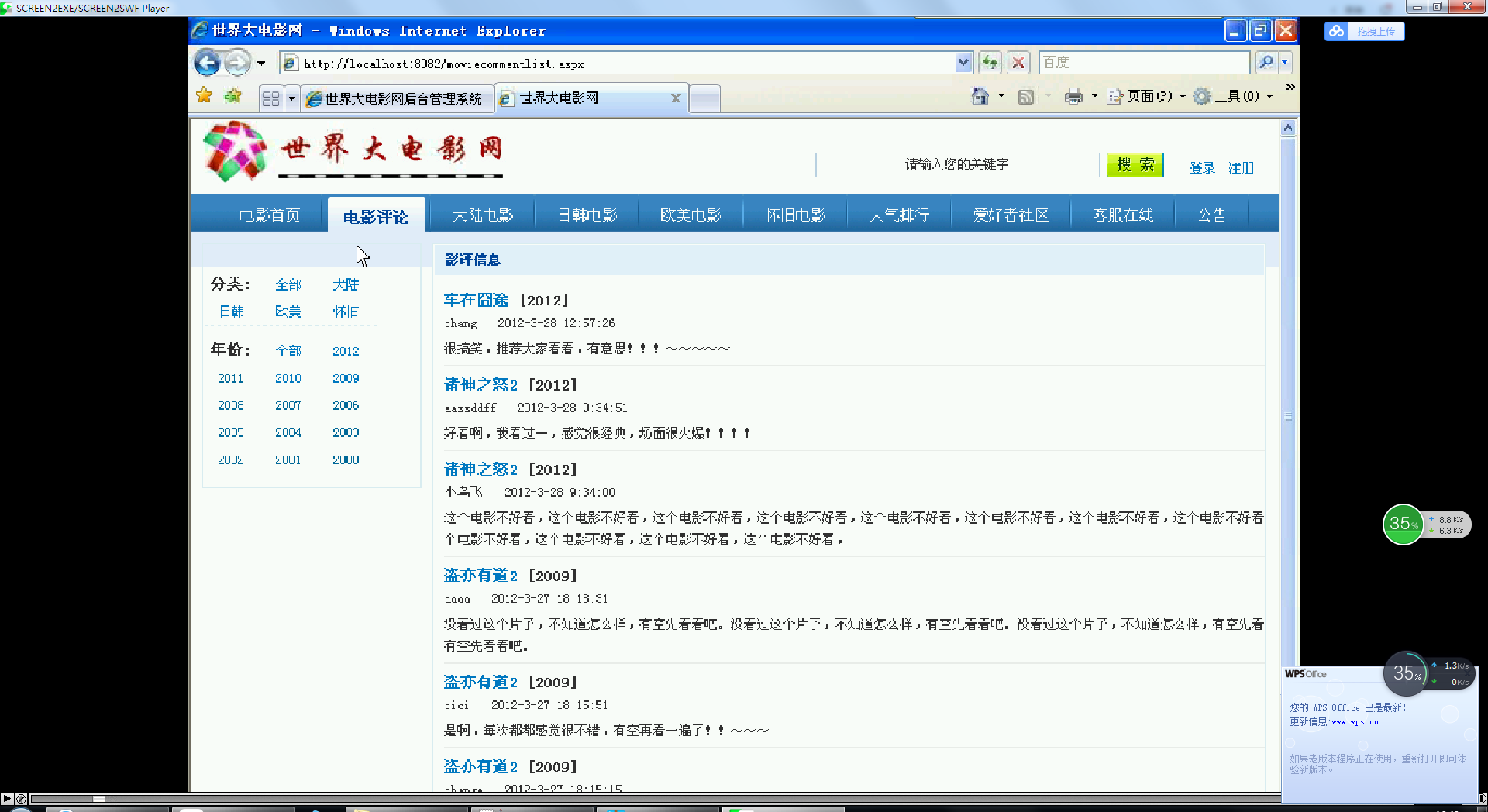Click the RSS feeds icon
Image resolution: width=1488 pixels, height=812 pixels.
1026,96
